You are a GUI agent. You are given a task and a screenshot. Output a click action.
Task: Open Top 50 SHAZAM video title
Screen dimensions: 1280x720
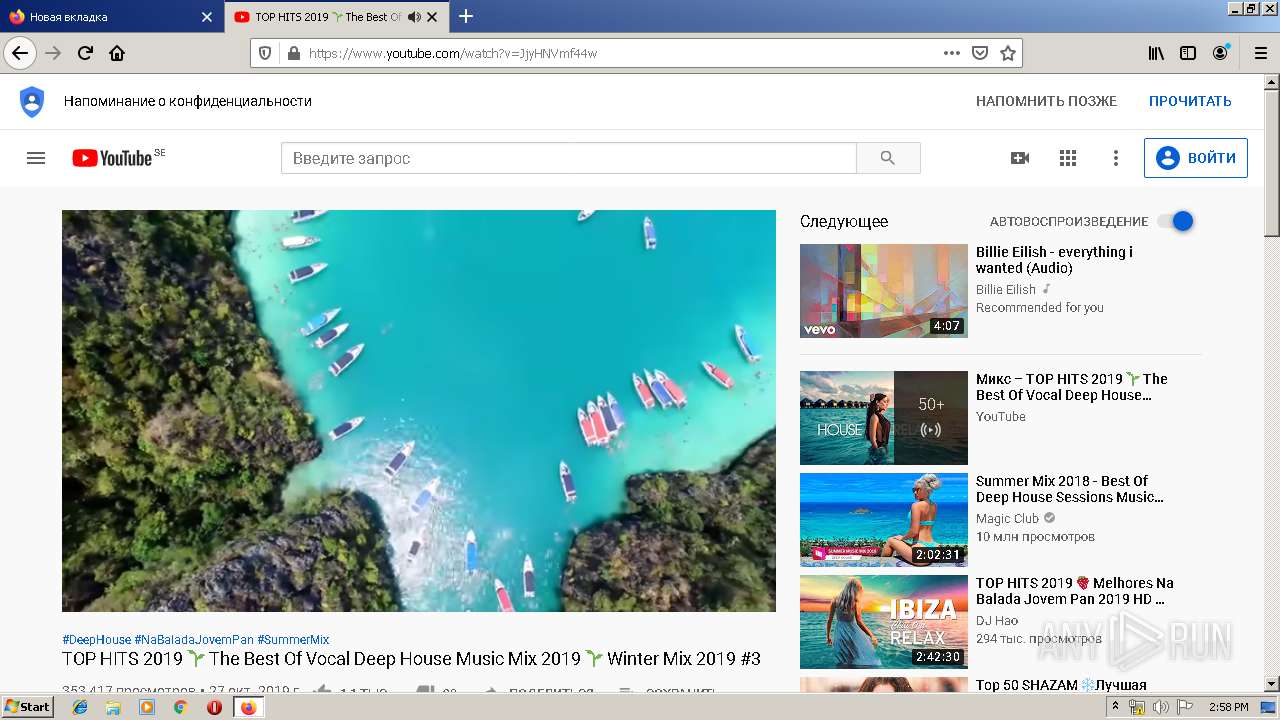(1061, 685)
